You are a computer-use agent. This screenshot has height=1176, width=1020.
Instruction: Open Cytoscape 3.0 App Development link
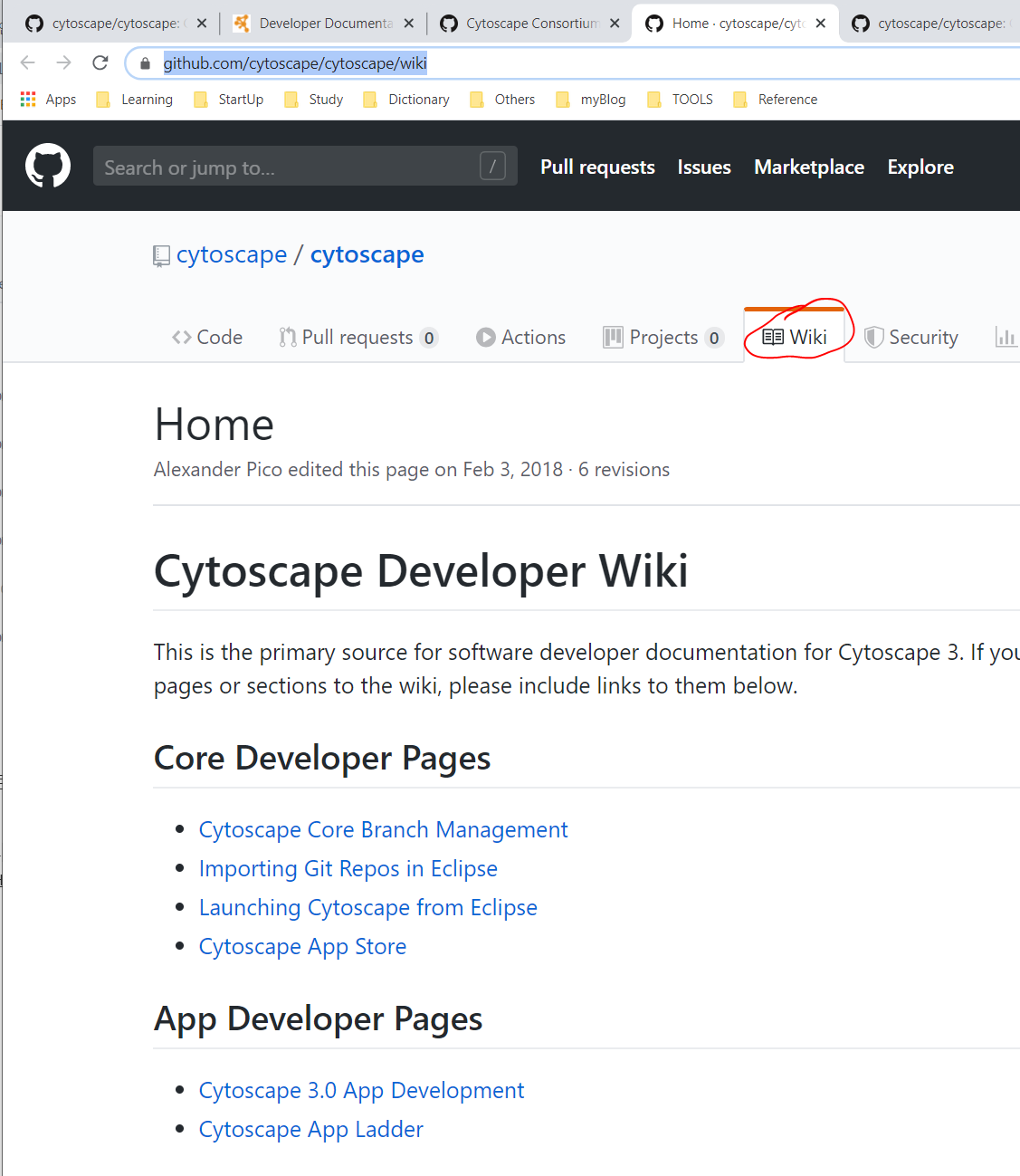(x=362, y=1090)
